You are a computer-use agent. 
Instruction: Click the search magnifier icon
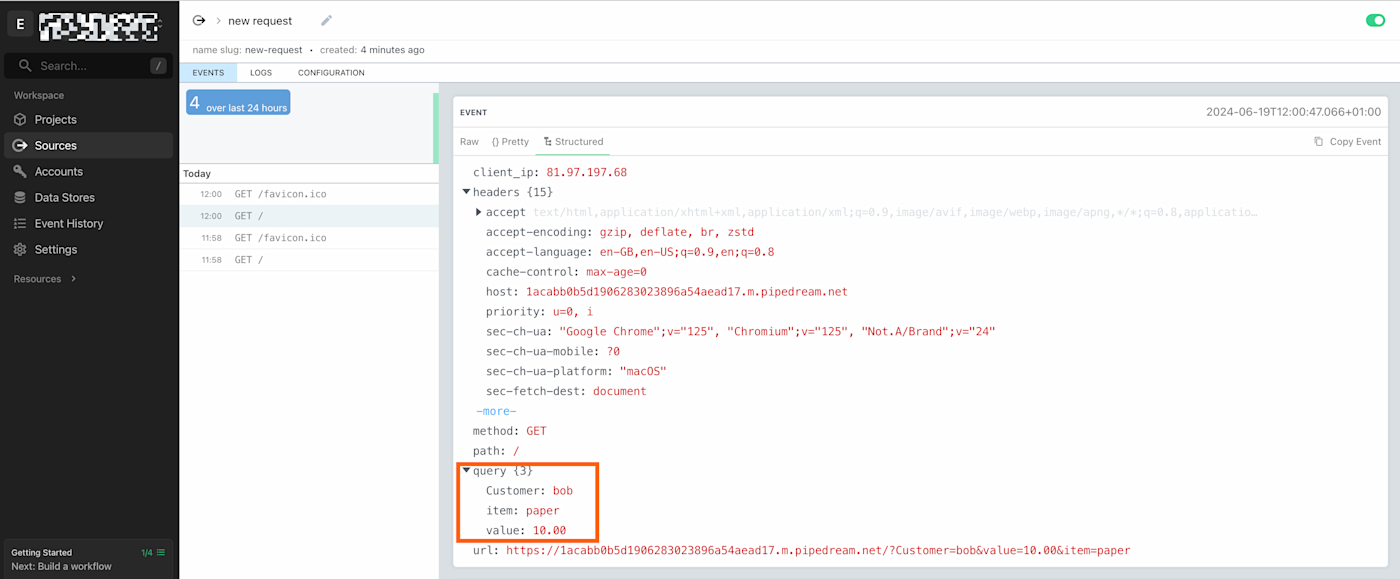point(25,66)
